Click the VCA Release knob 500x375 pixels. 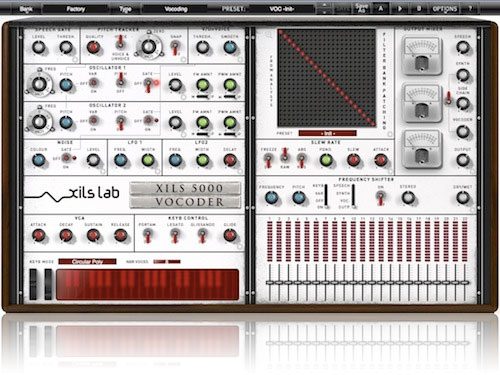point(120,236)
